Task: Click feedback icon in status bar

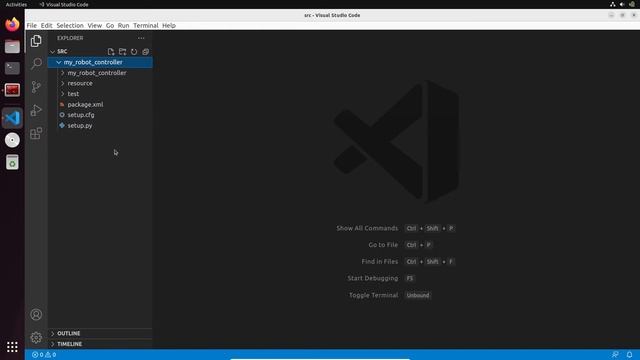Action: [x=615, y=355]
